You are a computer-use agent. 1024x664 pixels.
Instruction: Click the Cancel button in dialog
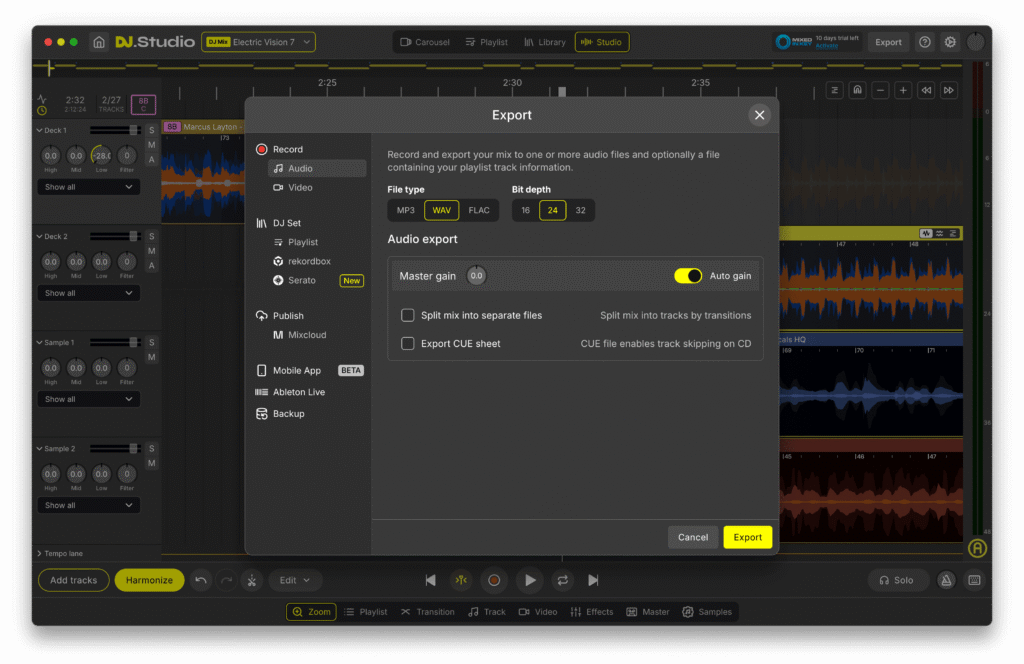coord(693,537)
